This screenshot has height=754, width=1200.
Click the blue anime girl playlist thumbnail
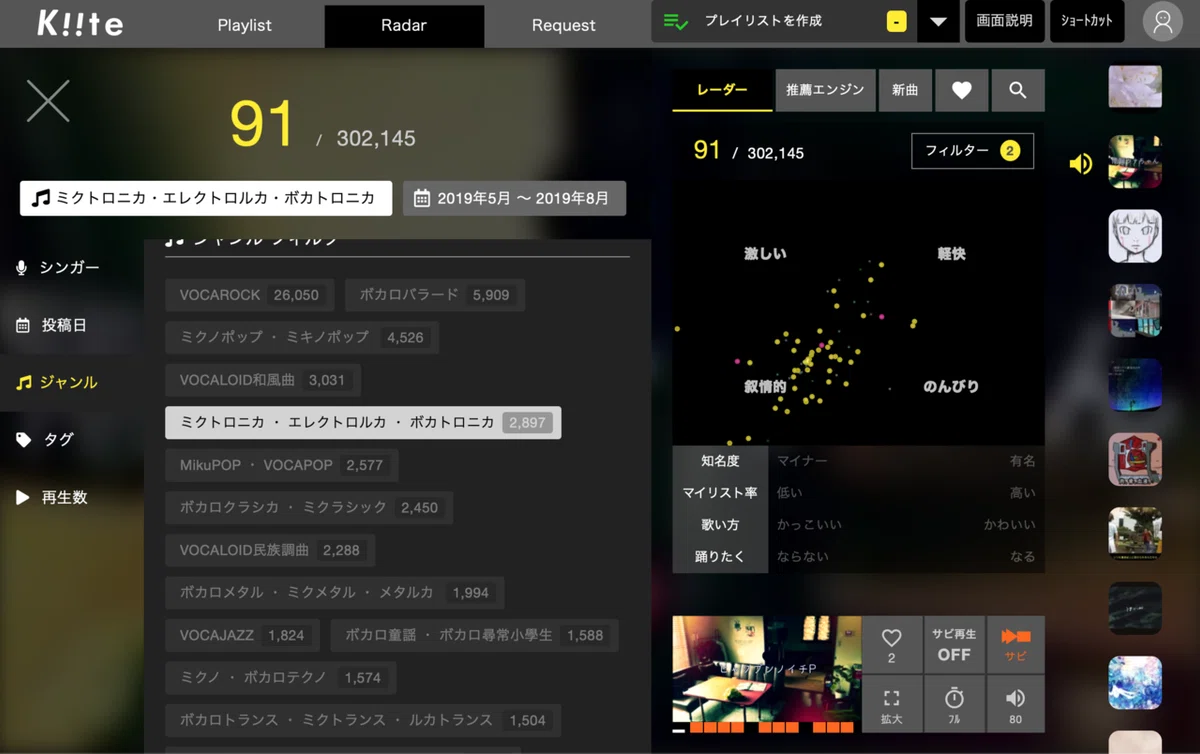click(1135, 683)
